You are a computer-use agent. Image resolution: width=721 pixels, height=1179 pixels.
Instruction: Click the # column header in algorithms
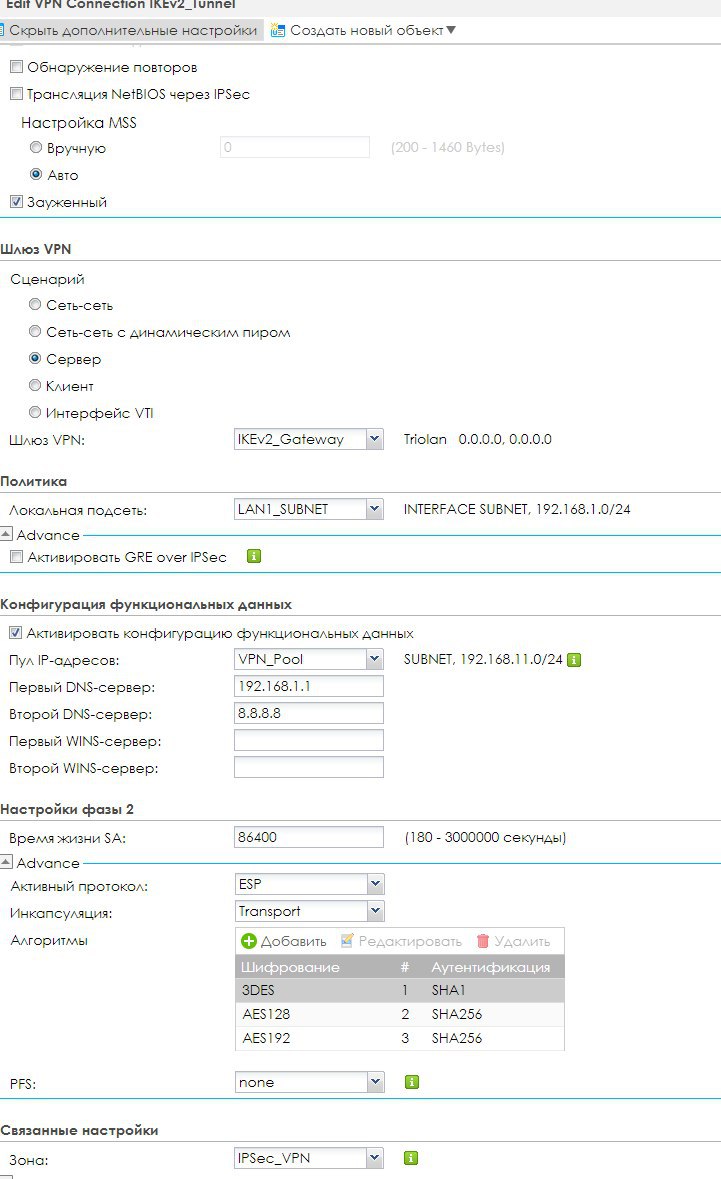405,967
